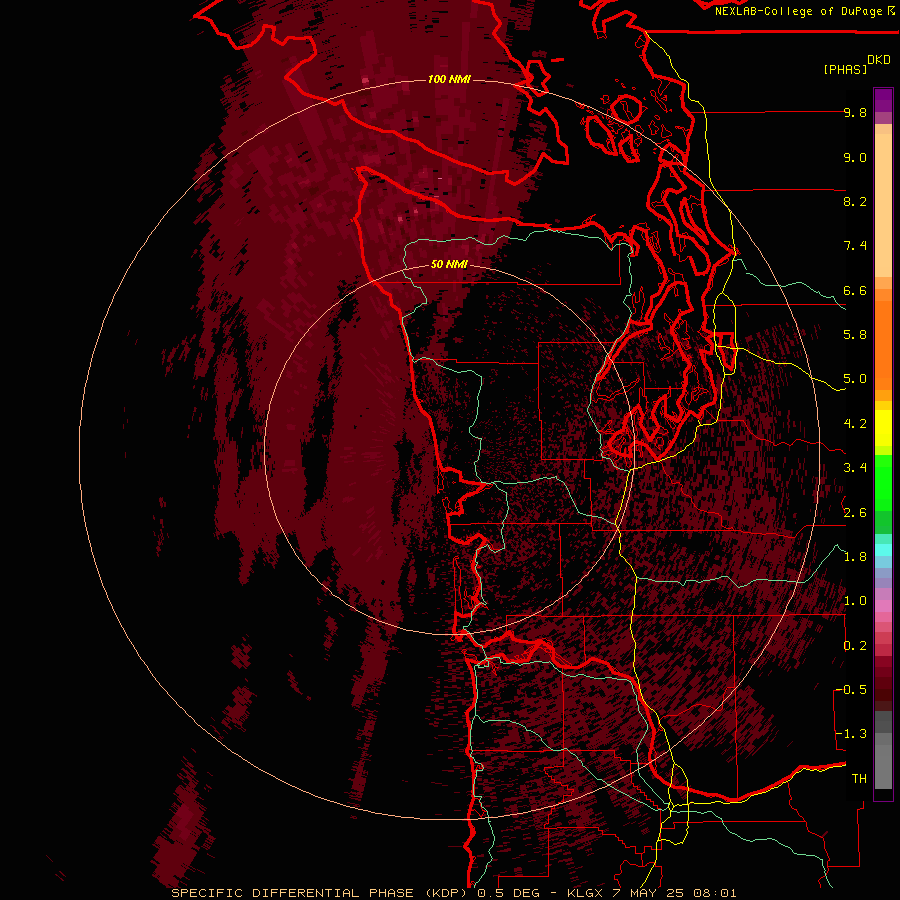Click the 1.8 scale value
The width and height of the screenshot is (900, 900).
855,557
